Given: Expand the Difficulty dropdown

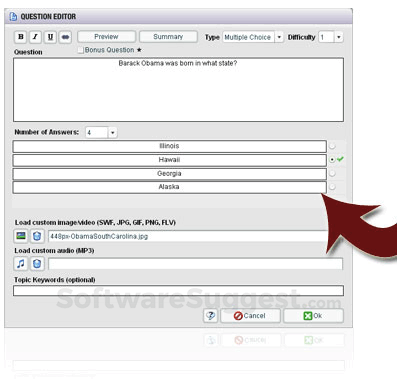Looking at the screenshot, I should 339,37.
